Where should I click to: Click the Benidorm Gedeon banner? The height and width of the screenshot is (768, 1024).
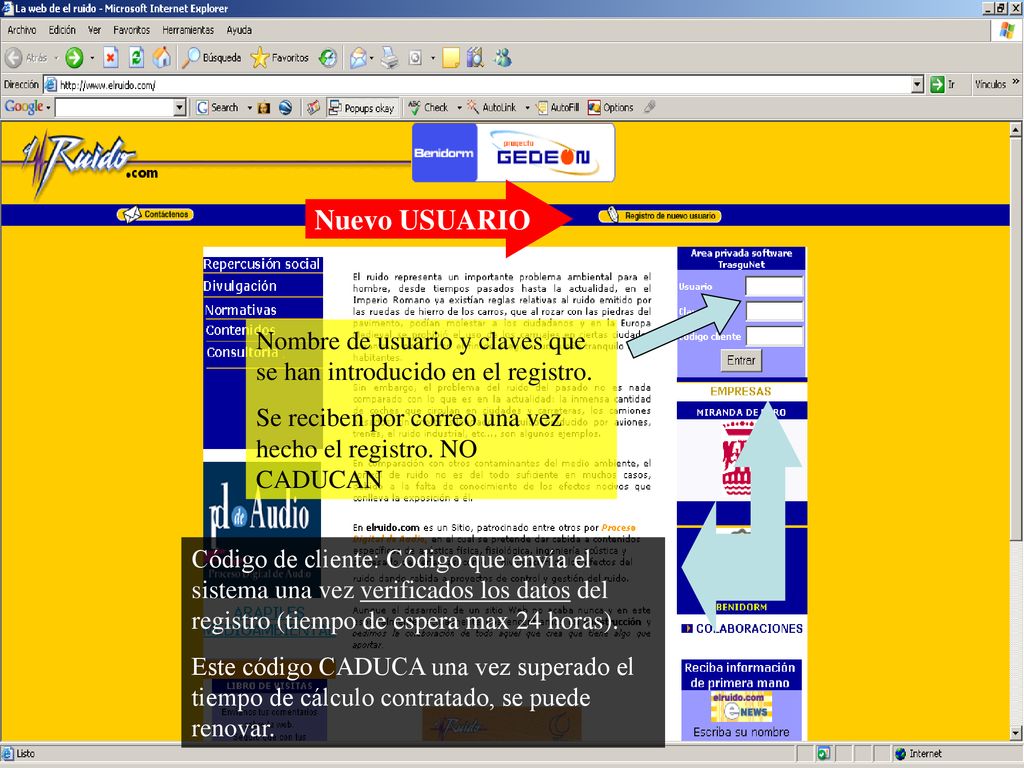click(513, 153)
